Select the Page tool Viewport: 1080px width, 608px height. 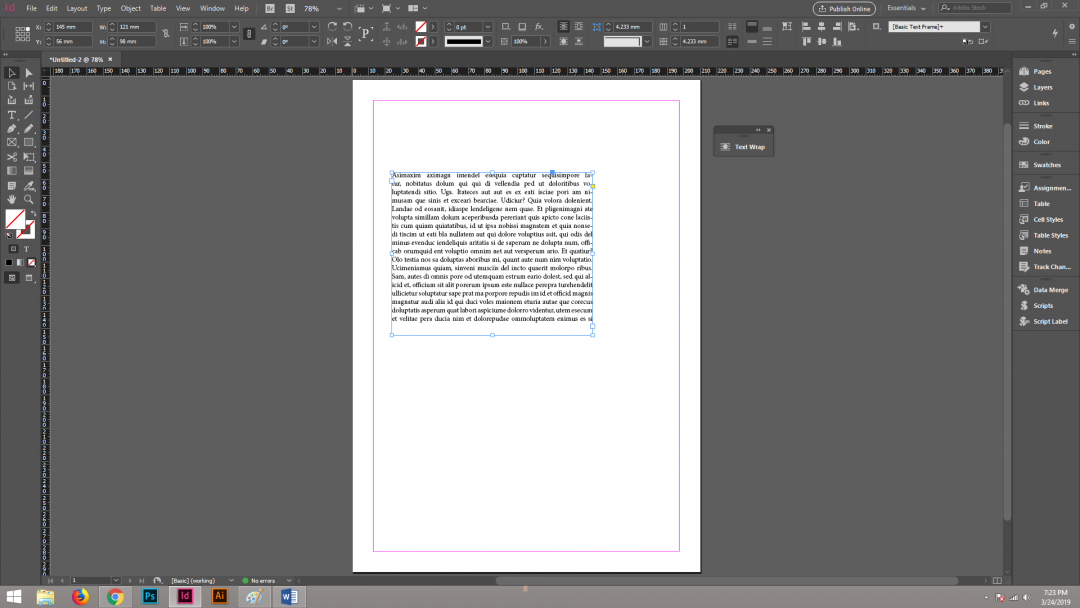tap(12, 86)
